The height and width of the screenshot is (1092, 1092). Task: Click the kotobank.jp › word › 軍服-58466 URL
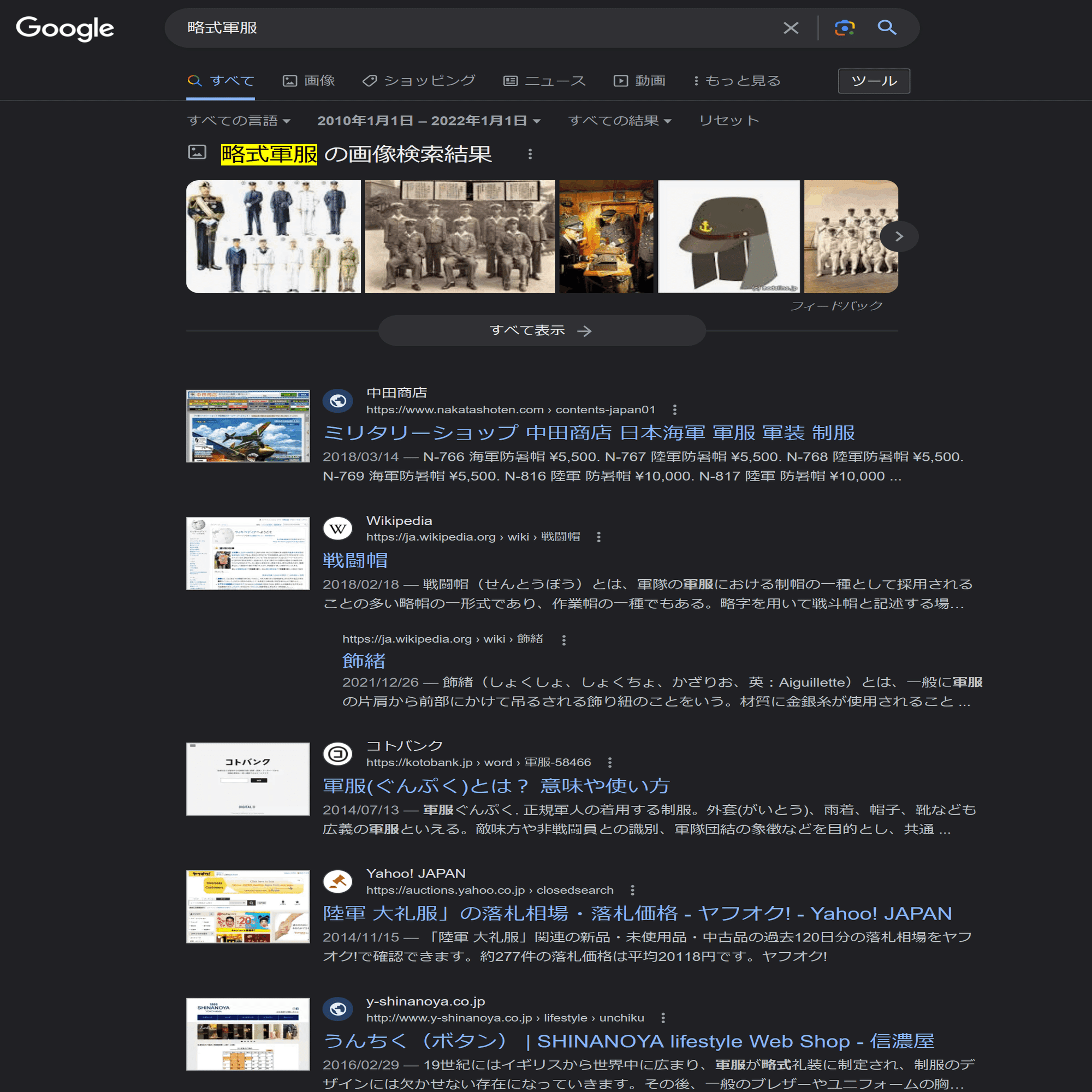(x=479, y=762)
